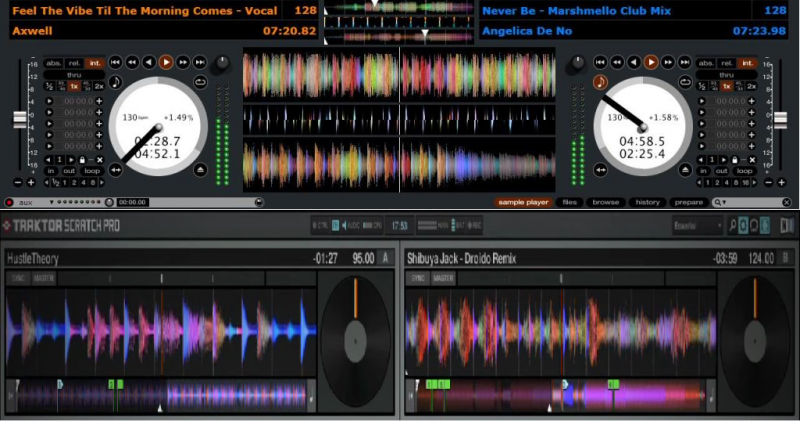
Task: Open the history tab
Action: coord(647,202)
